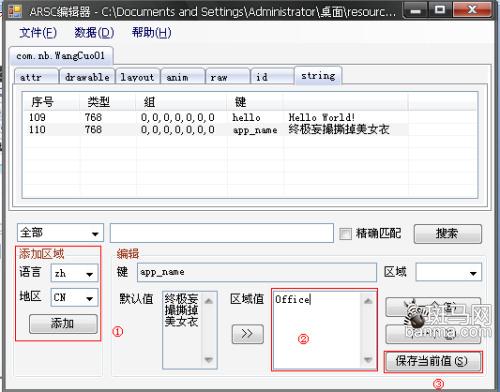Click the 默认值 default value text box
Viewport: 500px width, 392px height.
click(190, 330)
